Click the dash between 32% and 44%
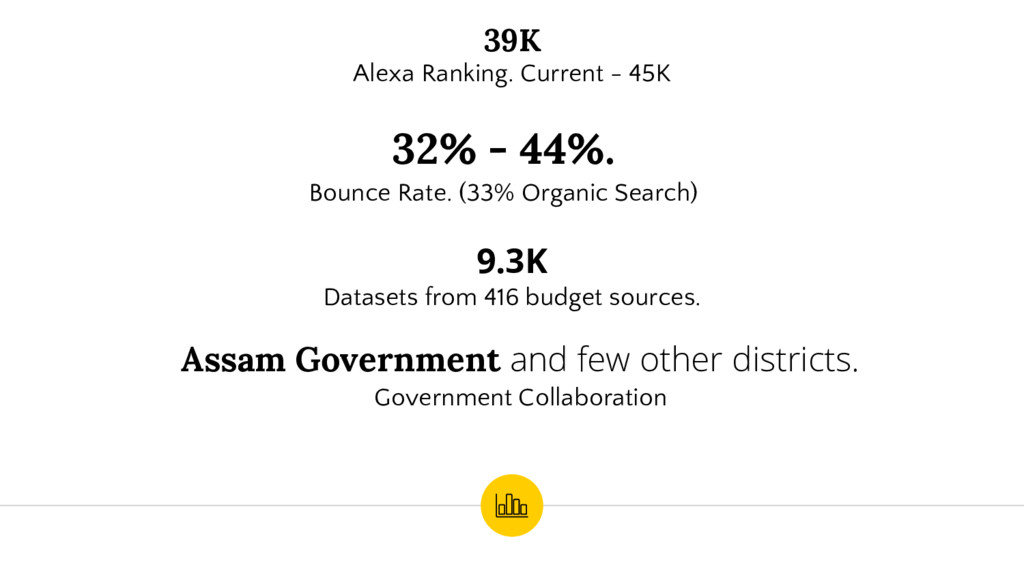 tap(498, 152)
